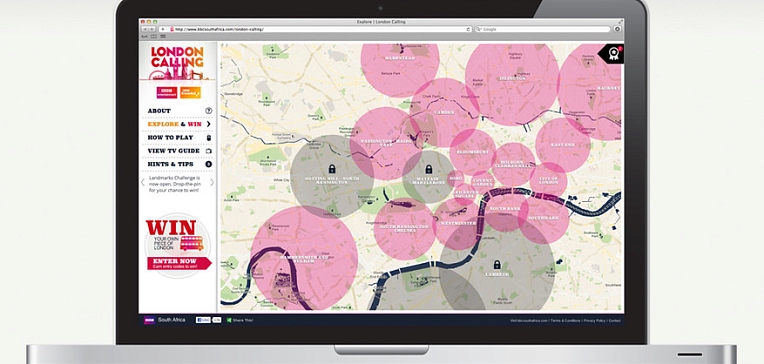Click the Hints & Tips round icon
Viewport: 764px width, 364px height.
[209, 164]
